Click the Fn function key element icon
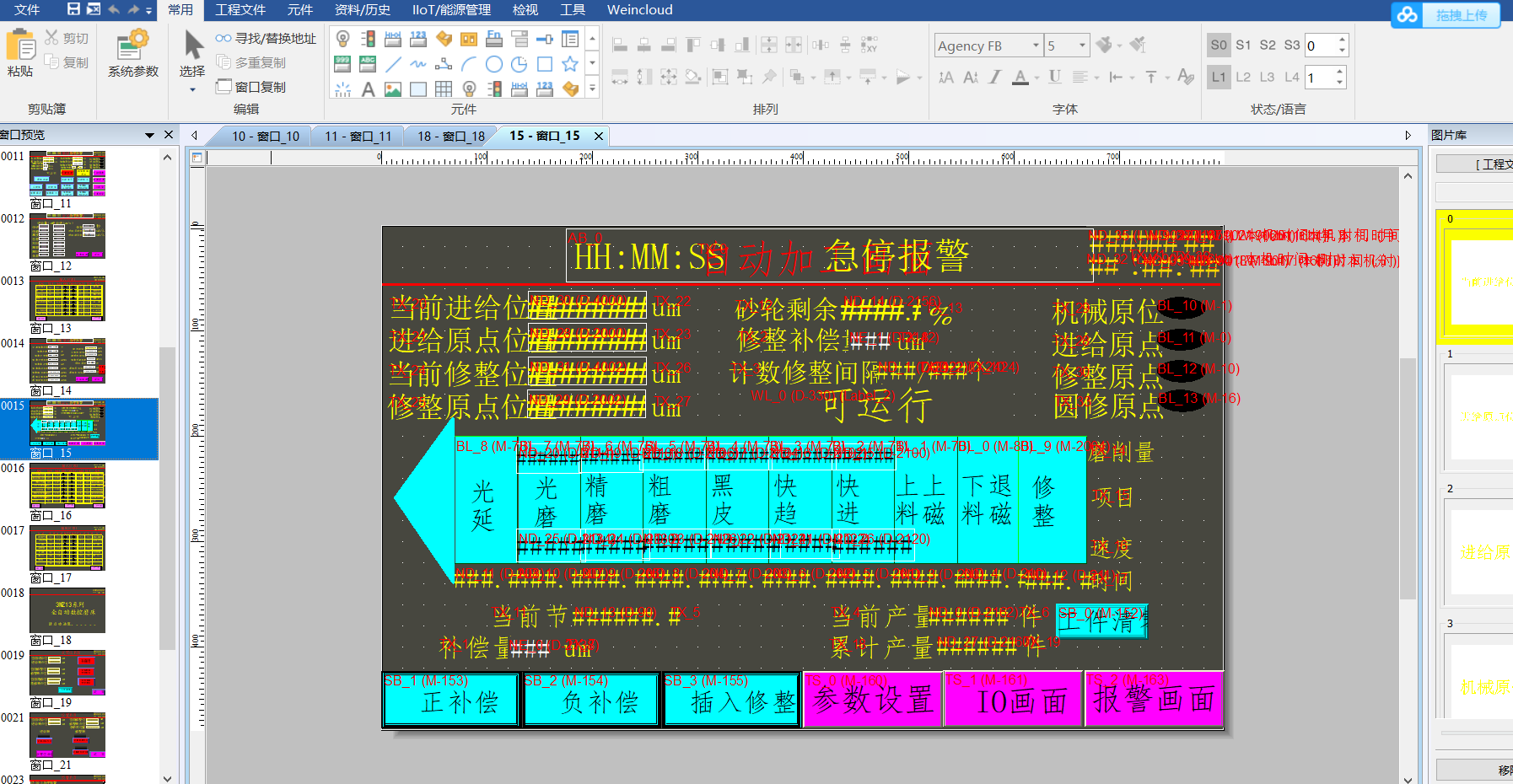Screen dimensions: 1513x784 tap(494, 39)
